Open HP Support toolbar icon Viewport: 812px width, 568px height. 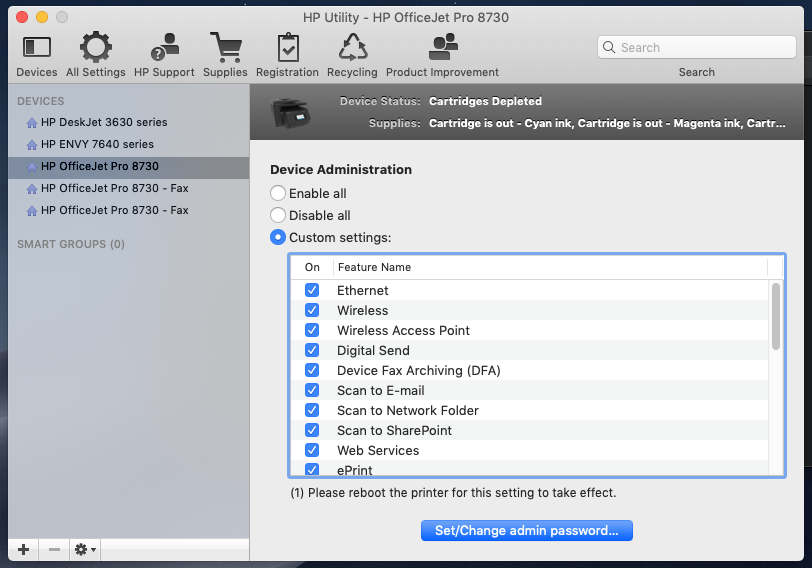[x=164, y=47]
